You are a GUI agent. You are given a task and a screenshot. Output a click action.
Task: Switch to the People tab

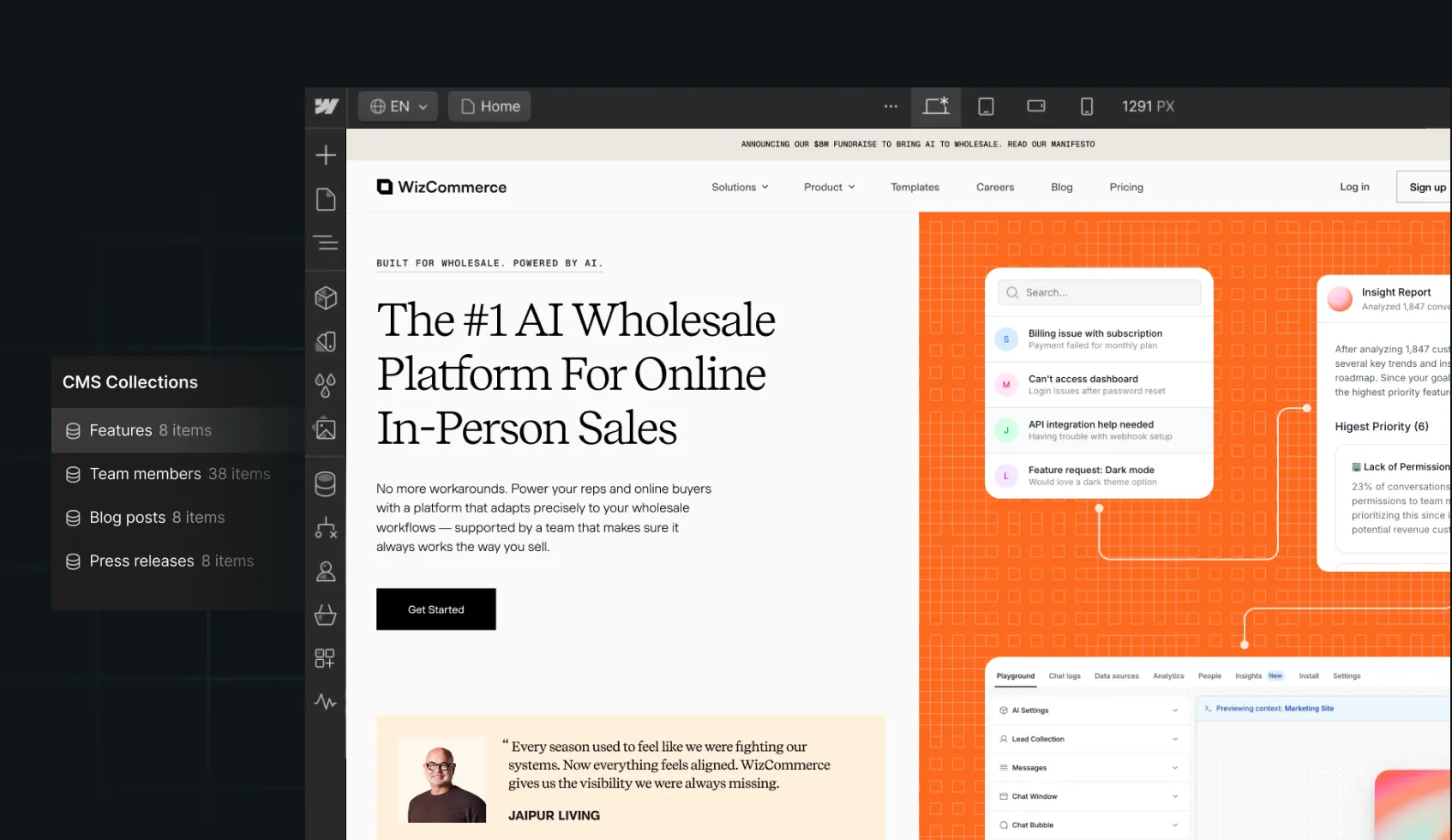(x=1209, y=676)
